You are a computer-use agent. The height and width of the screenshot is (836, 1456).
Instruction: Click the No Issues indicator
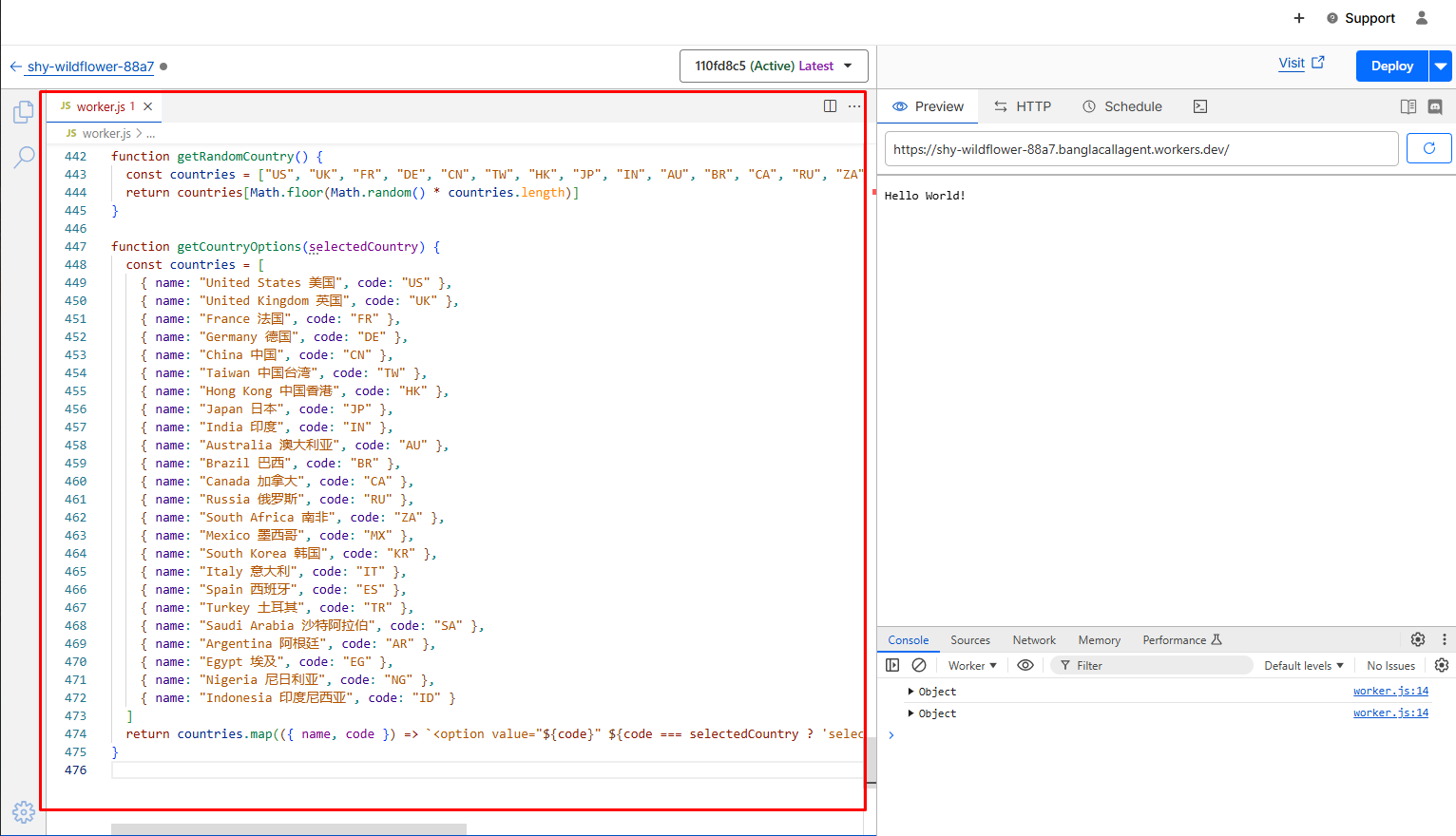[1391, 666]
